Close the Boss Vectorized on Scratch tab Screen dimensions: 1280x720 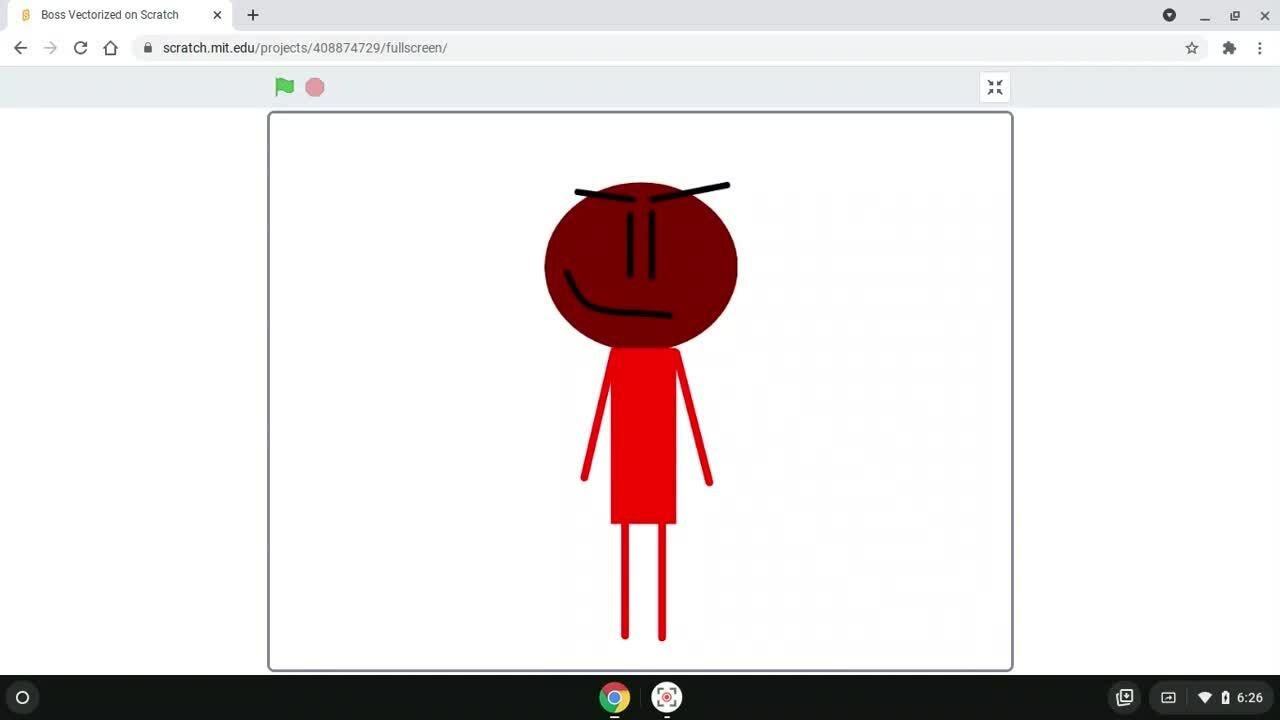coord(217,15)
